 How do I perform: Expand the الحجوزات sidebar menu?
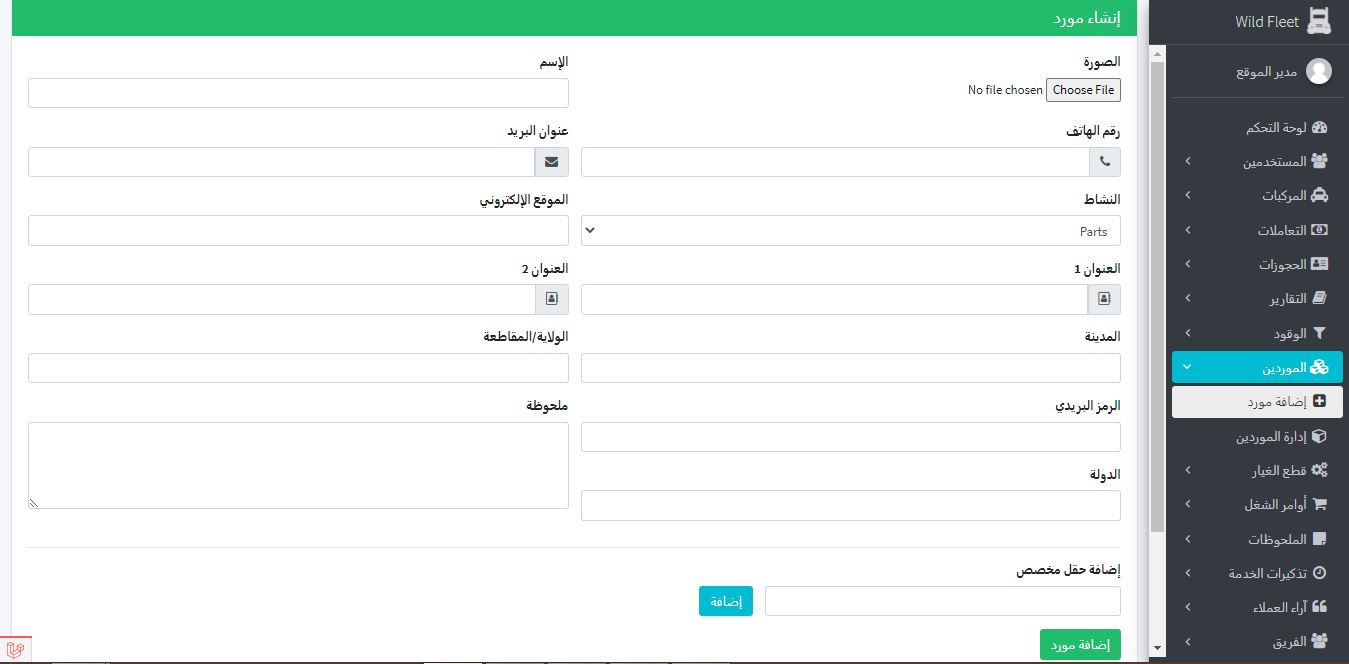click(x=1257, y=265)
